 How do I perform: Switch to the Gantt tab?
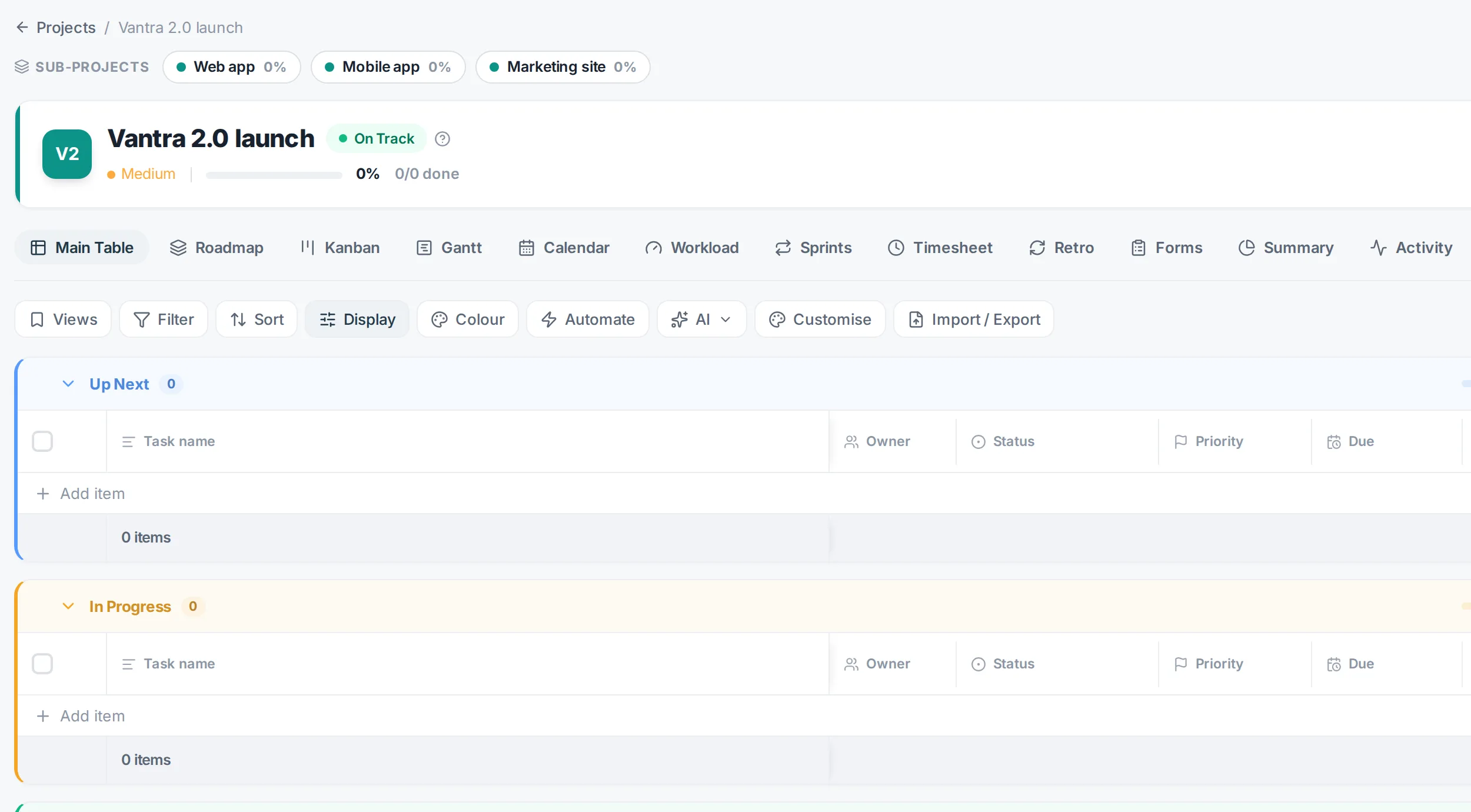pyautogui.click(x=450, y=247)
